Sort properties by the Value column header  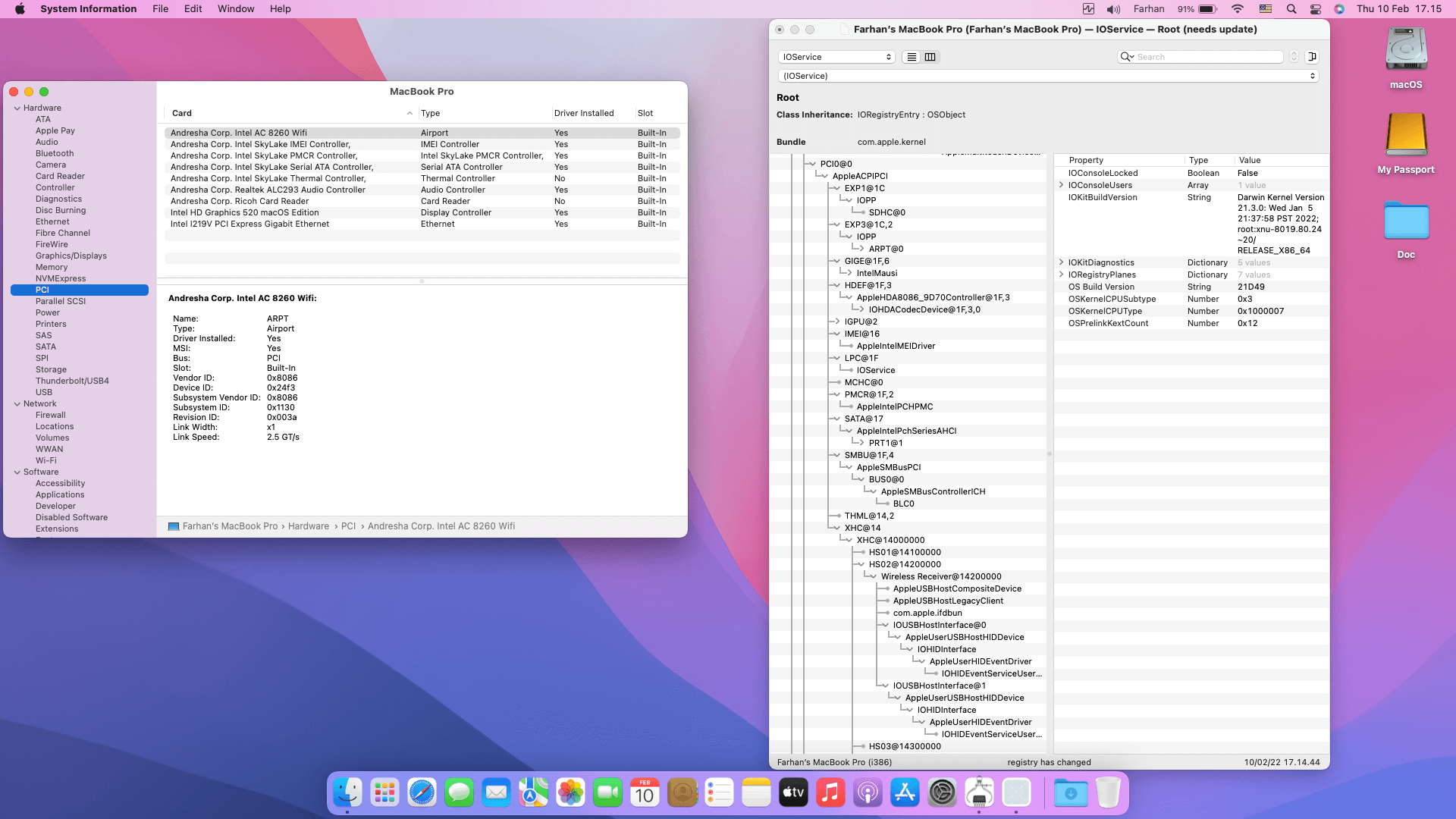(1282, 160)
